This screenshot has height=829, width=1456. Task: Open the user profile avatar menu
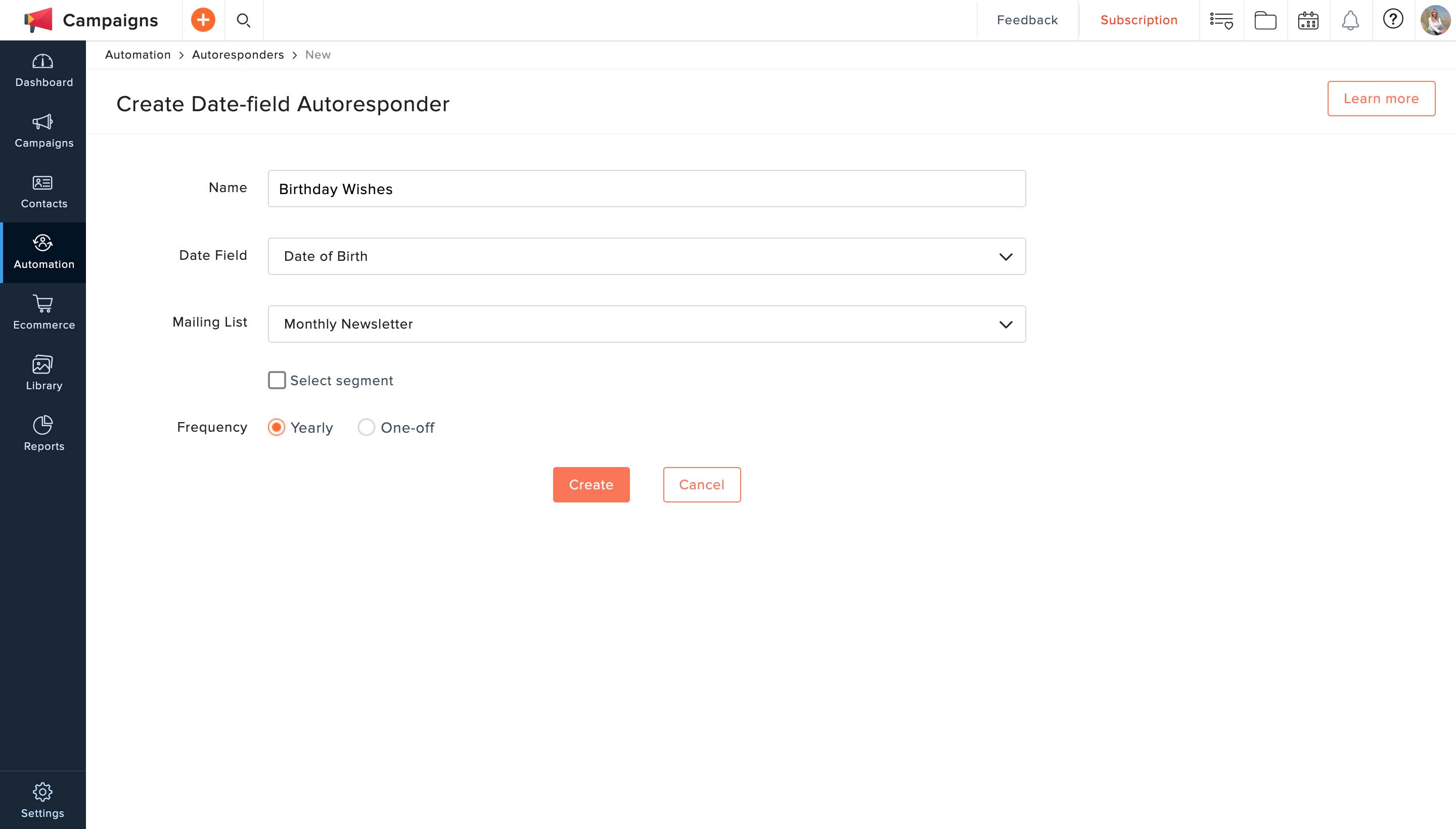point(1434,21)
